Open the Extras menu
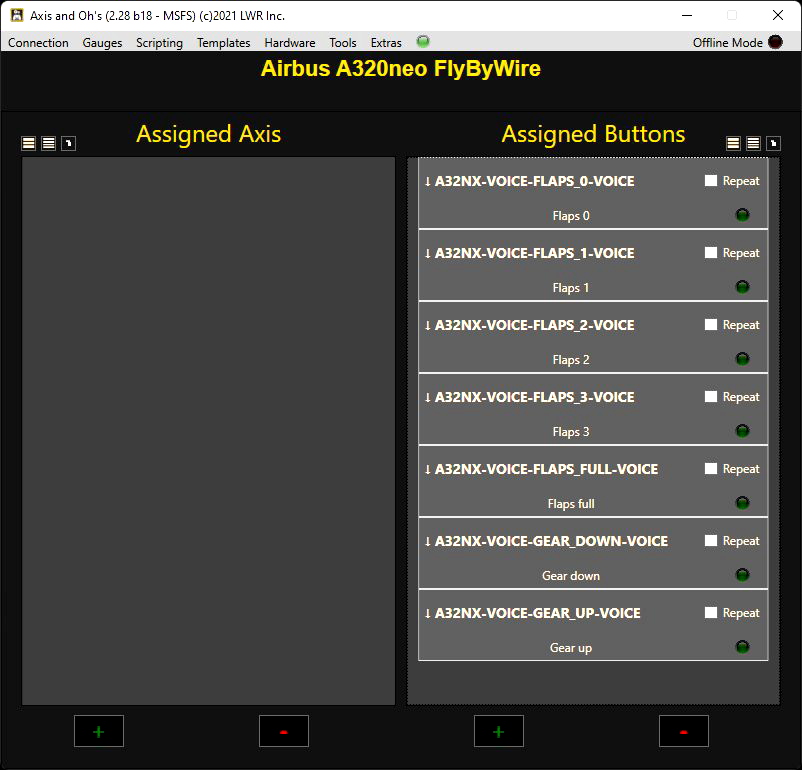802x770 pixels. 386,42
